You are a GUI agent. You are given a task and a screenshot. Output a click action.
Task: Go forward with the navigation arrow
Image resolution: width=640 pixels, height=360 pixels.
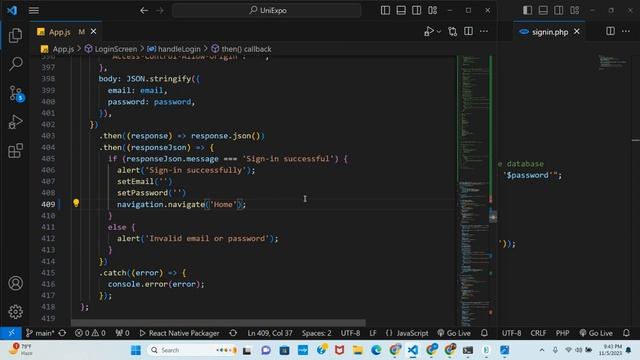(160, 10)
